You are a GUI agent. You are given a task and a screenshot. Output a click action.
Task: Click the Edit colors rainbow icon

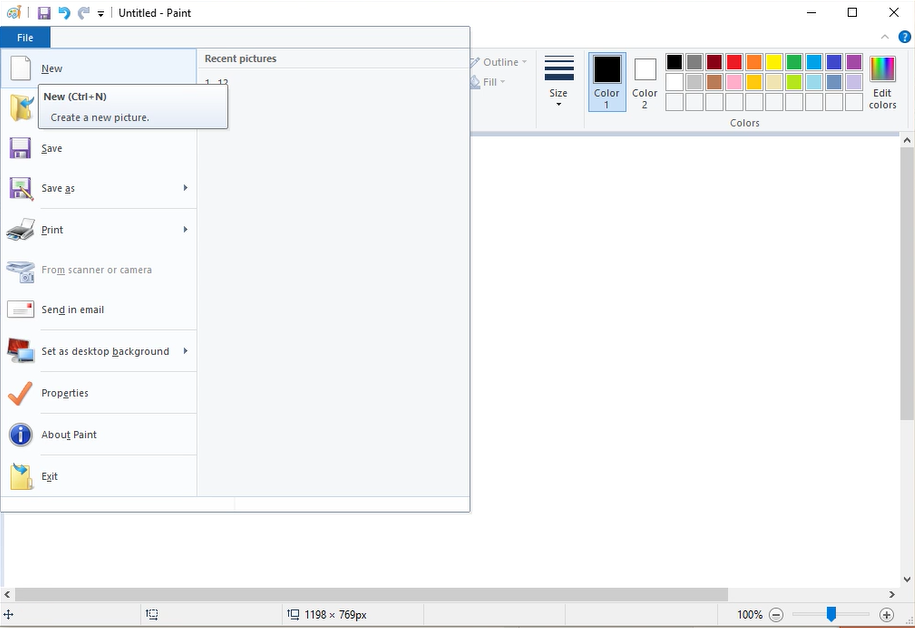[x=882, y=69]
